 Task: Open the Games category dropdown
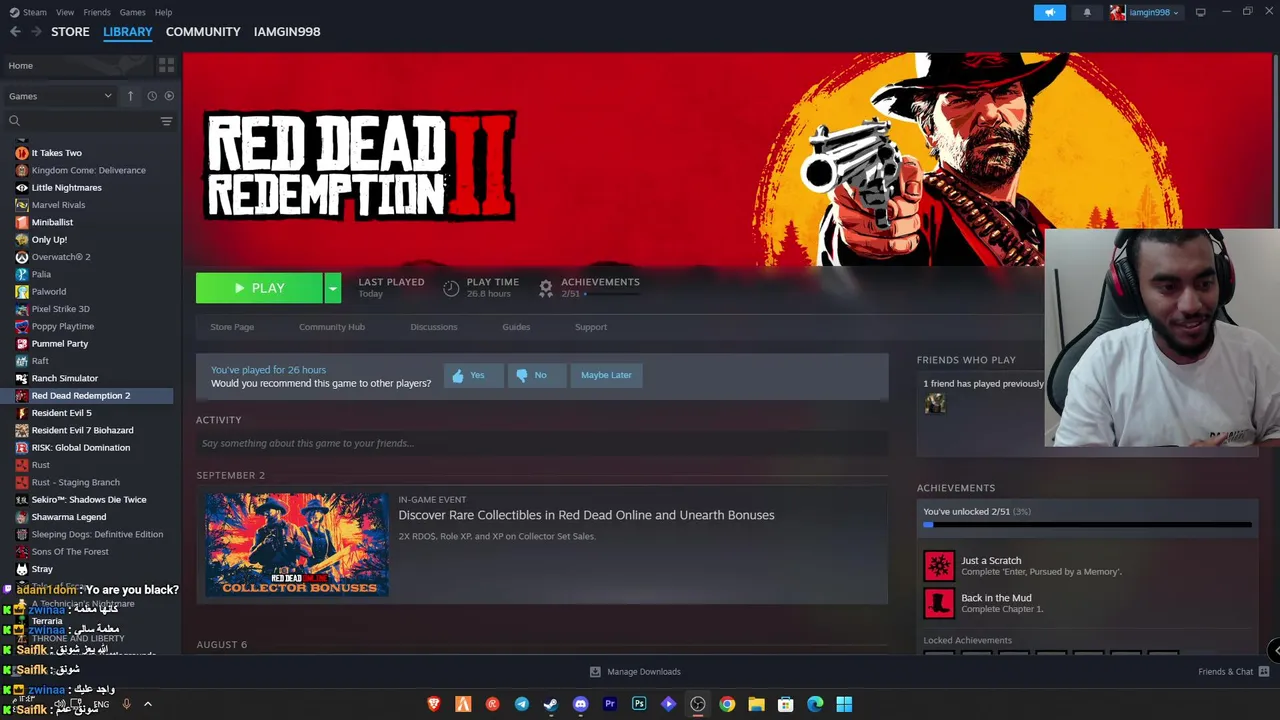click(x=60, y=96)
